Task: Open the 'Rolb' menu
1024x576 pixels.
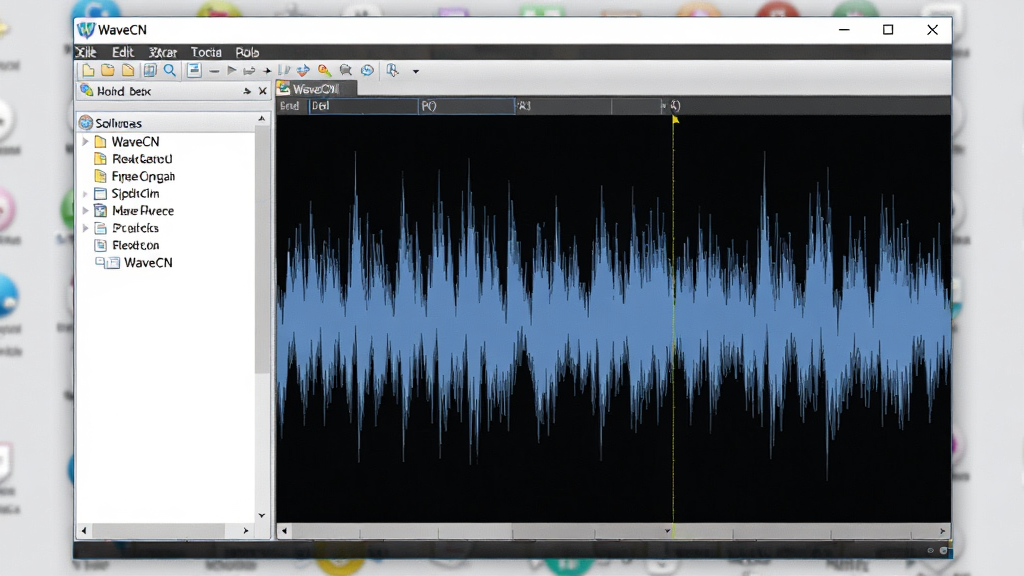Action: 247,52
